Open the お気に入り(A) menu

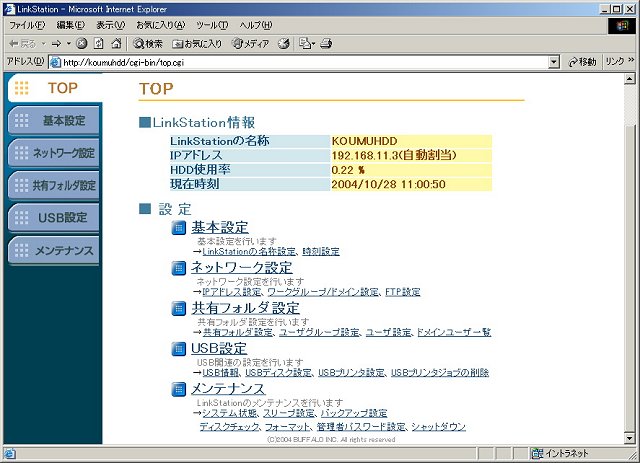[x=160, y=25]
